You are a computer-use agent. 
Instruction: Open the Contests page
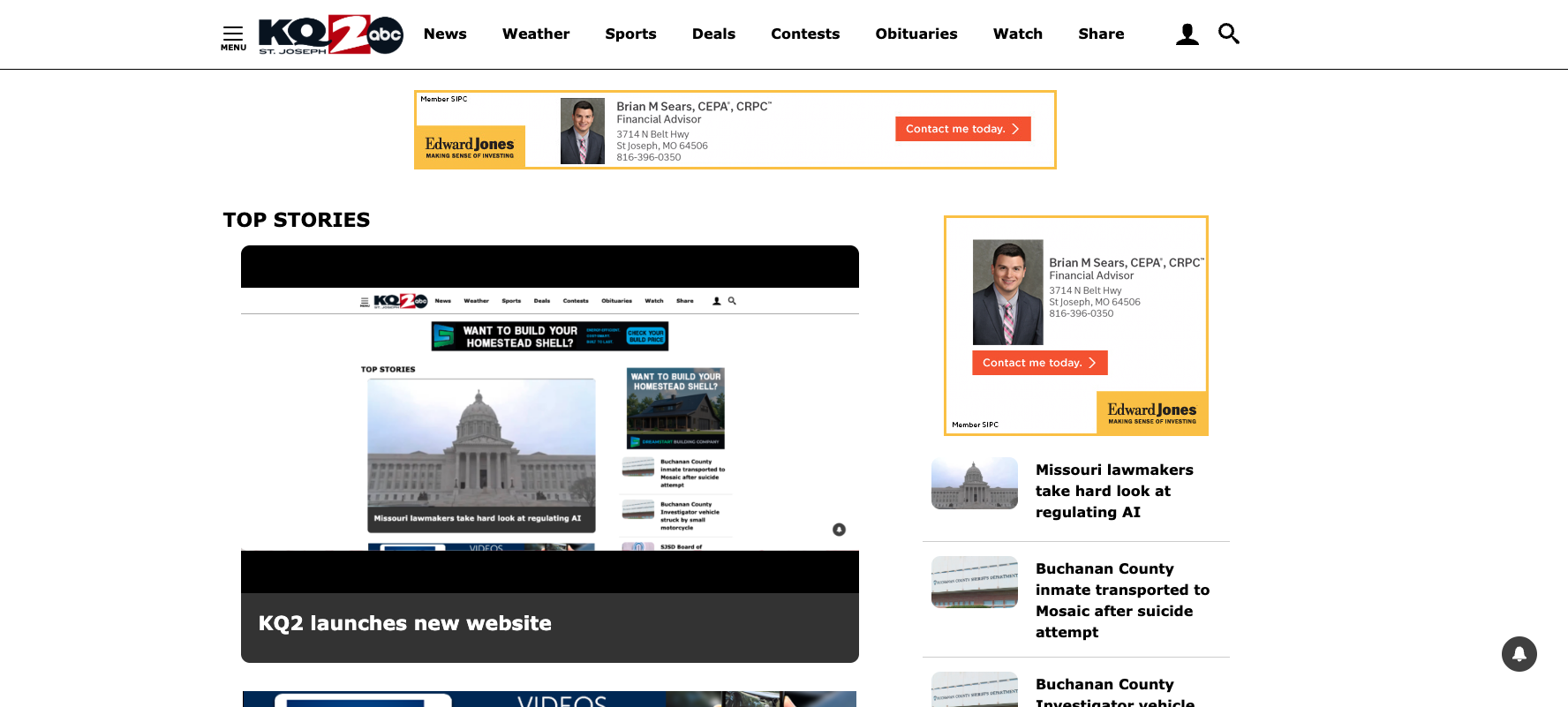click(805, 34)
